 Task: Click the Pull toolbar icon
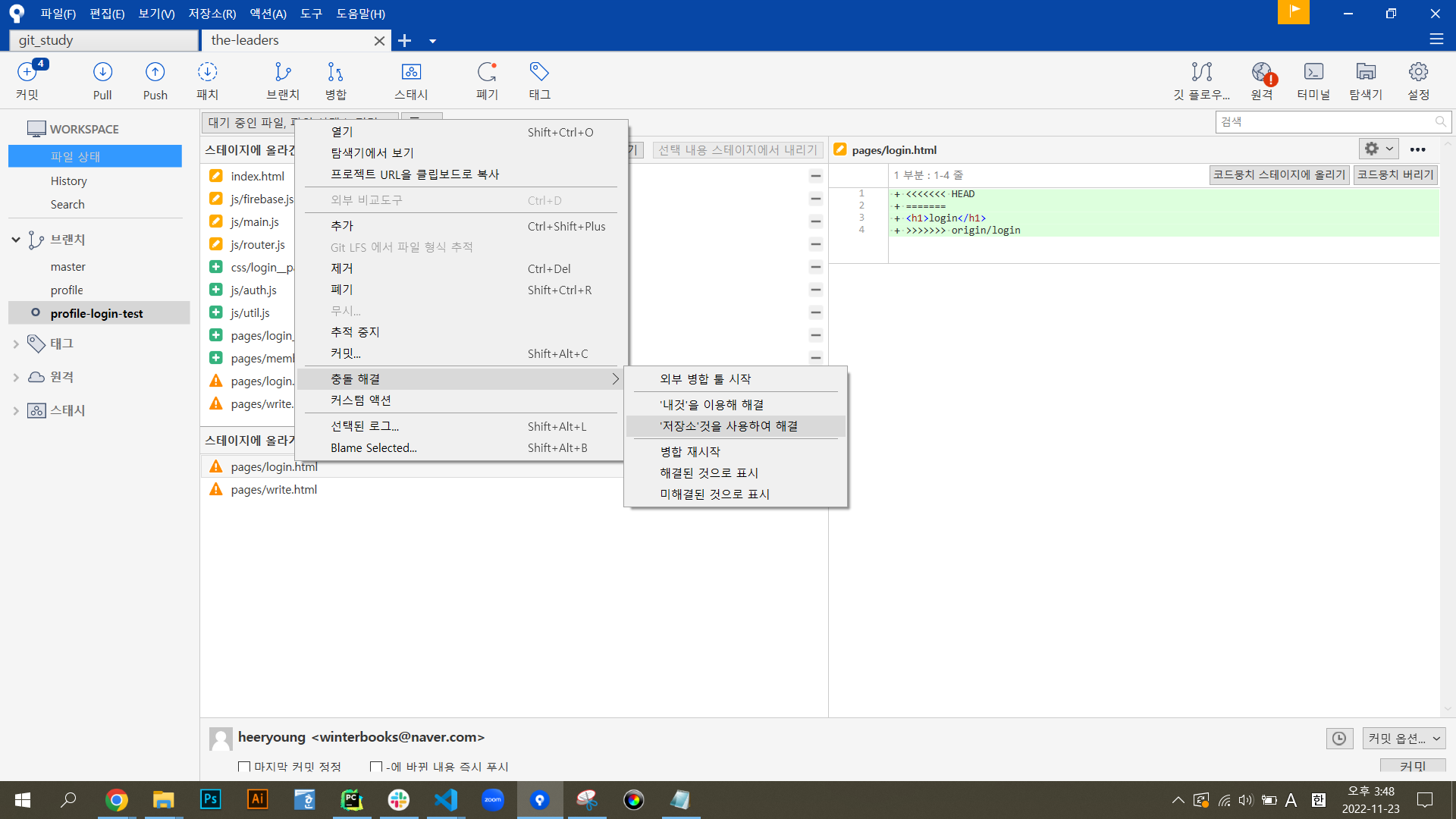(102, 80)
